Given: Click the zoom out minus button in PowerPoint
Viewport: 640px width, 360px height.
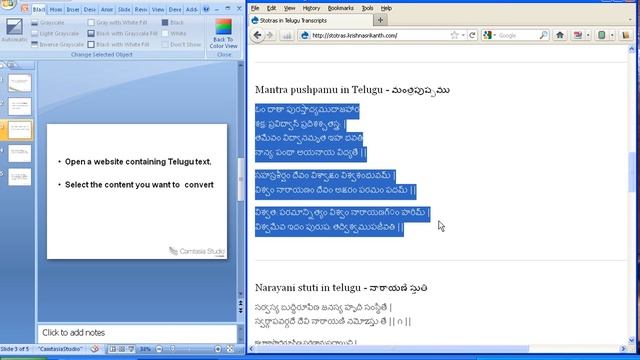Looking at the screenshot, I should (x=159, y=349).
